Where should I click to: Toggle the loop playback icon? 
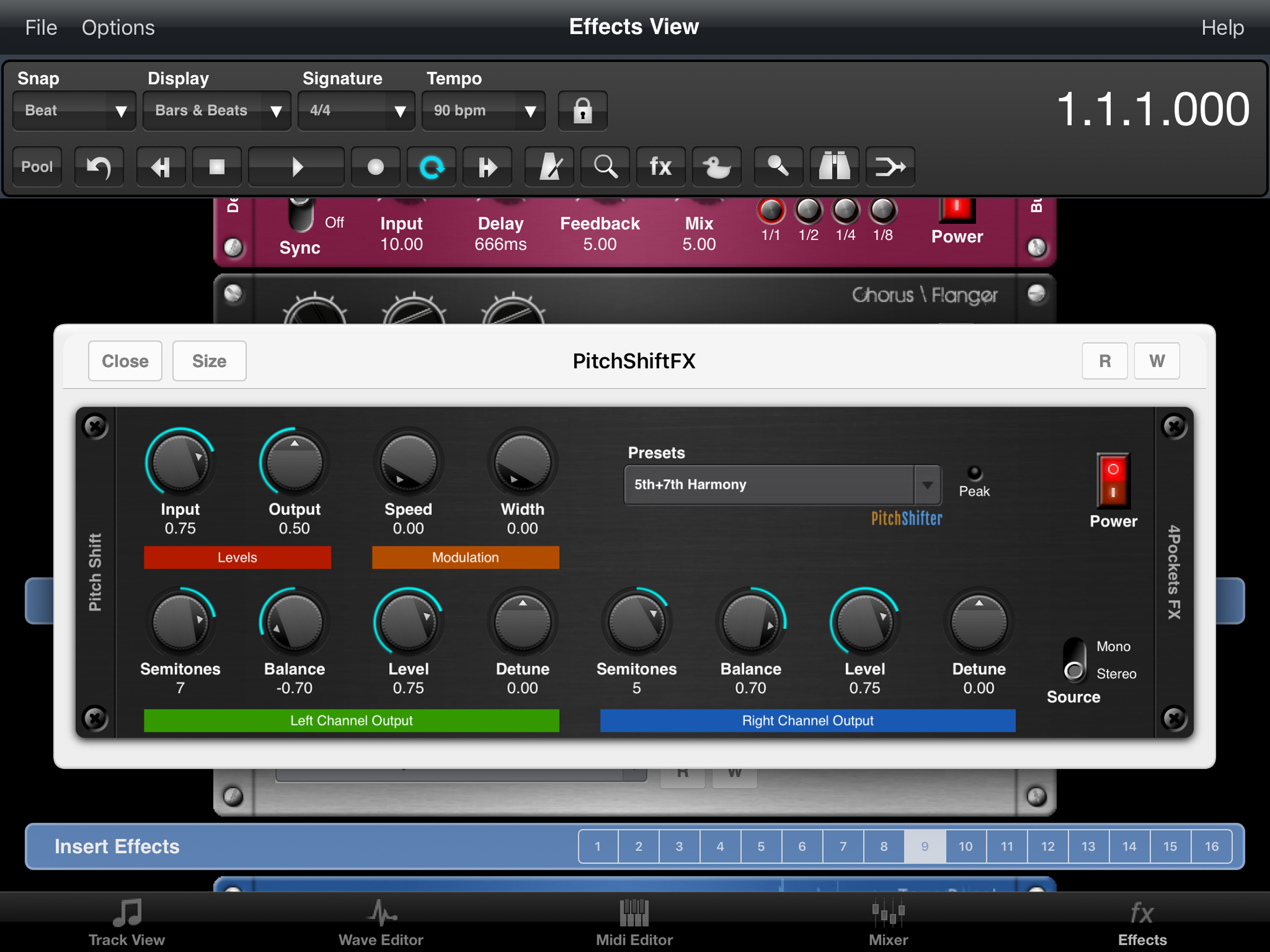pos(431,167)
